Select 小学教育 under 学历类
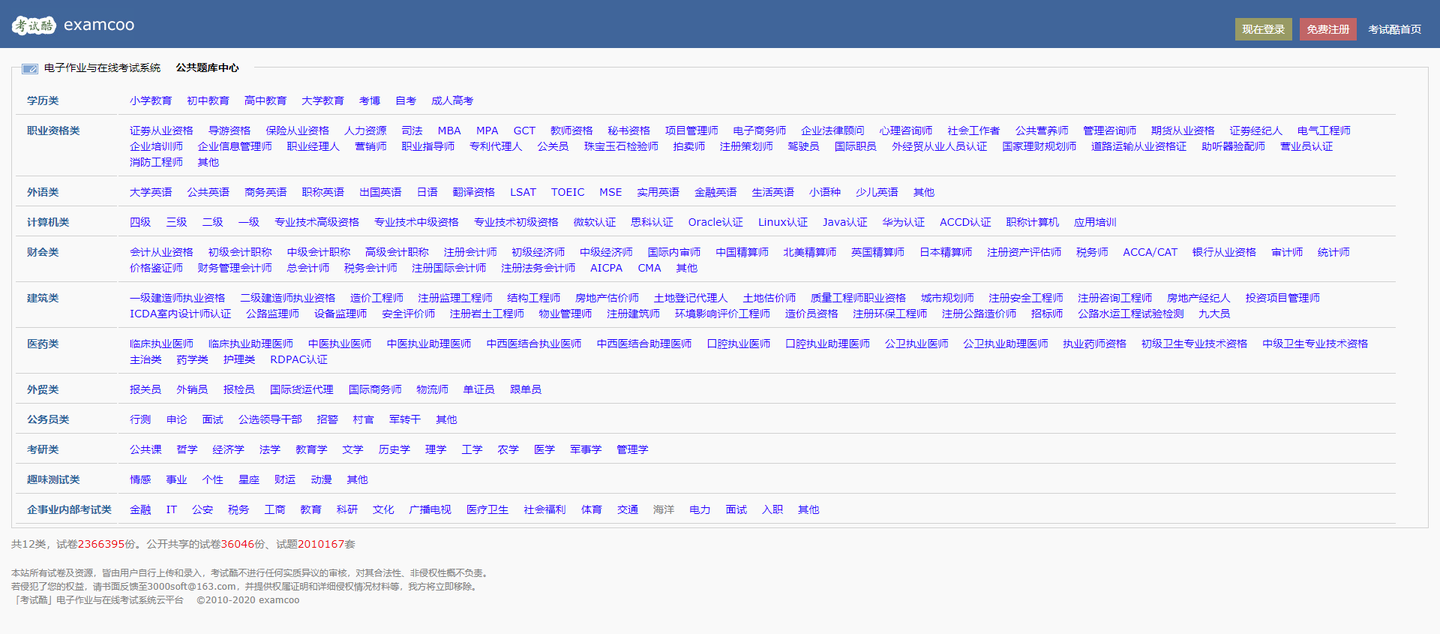Viewport: 1440px width, 634px height. click(x=151, y=101)
